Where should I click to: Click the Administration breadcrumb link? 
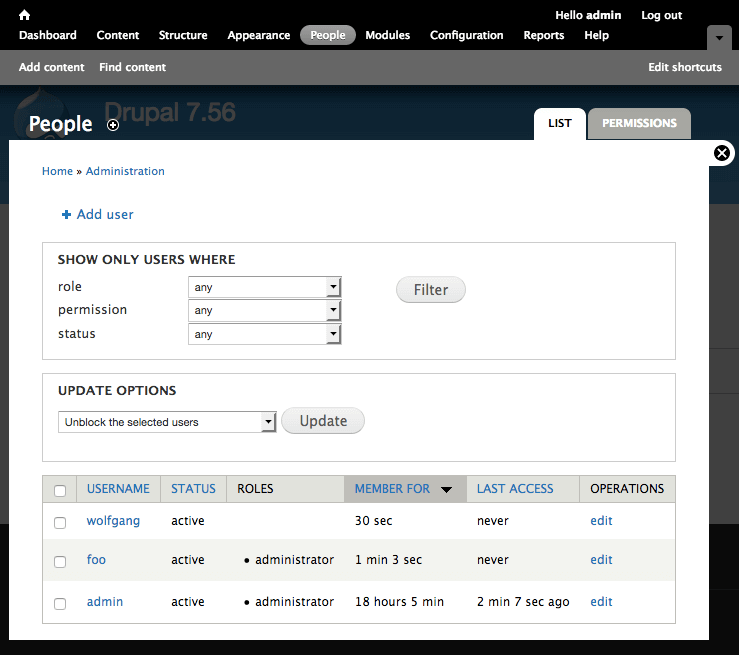coord(125,171)
